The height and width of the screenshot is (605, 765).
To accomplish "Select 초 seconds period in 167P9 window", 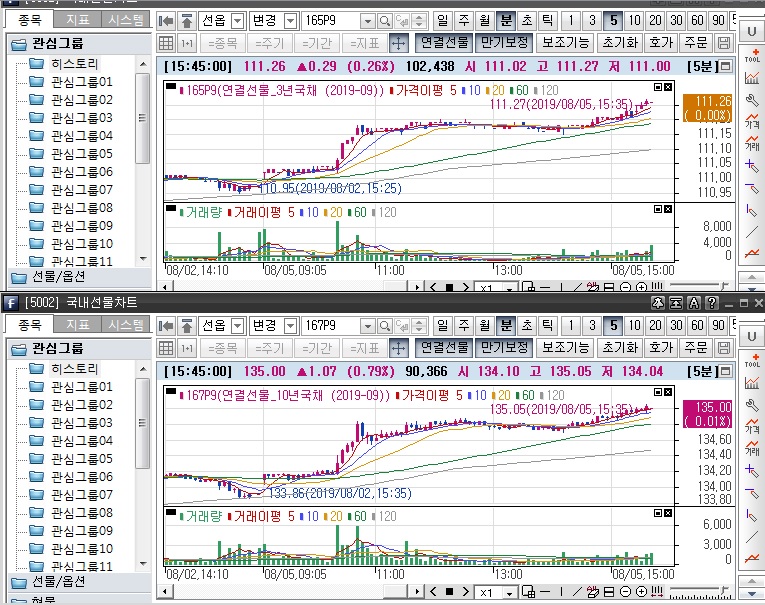I will [x=527, y=326].
